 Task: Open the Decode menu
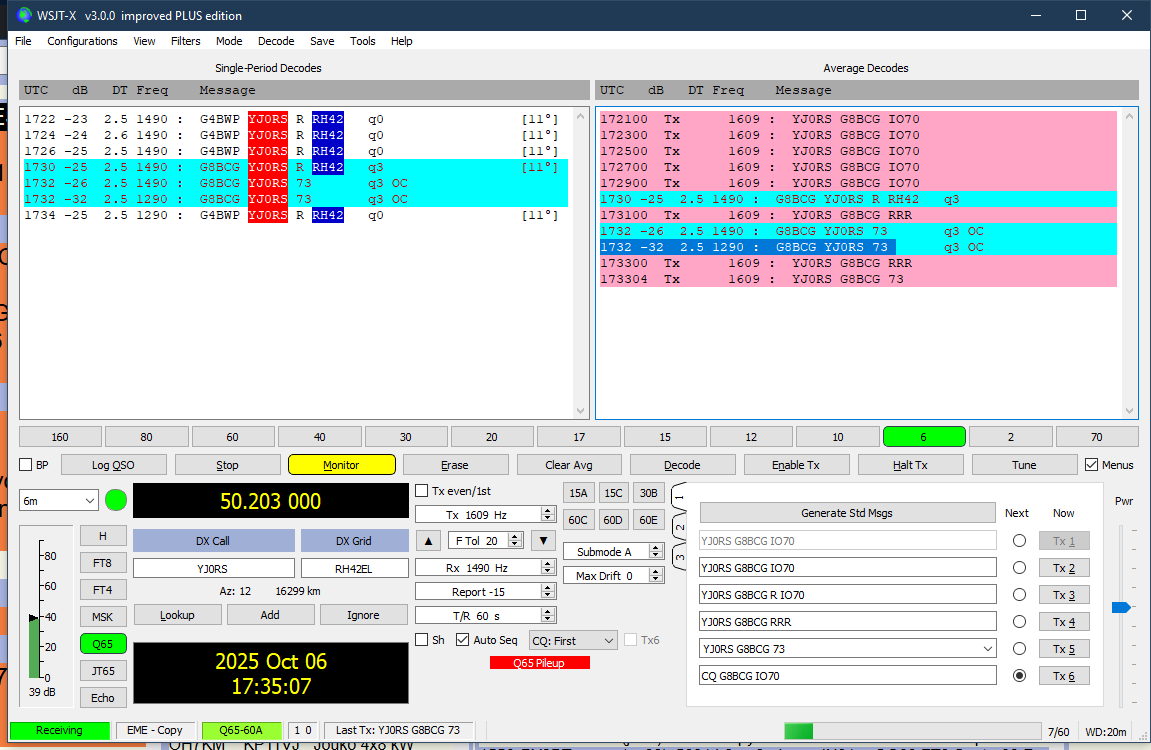click(276, 41)
